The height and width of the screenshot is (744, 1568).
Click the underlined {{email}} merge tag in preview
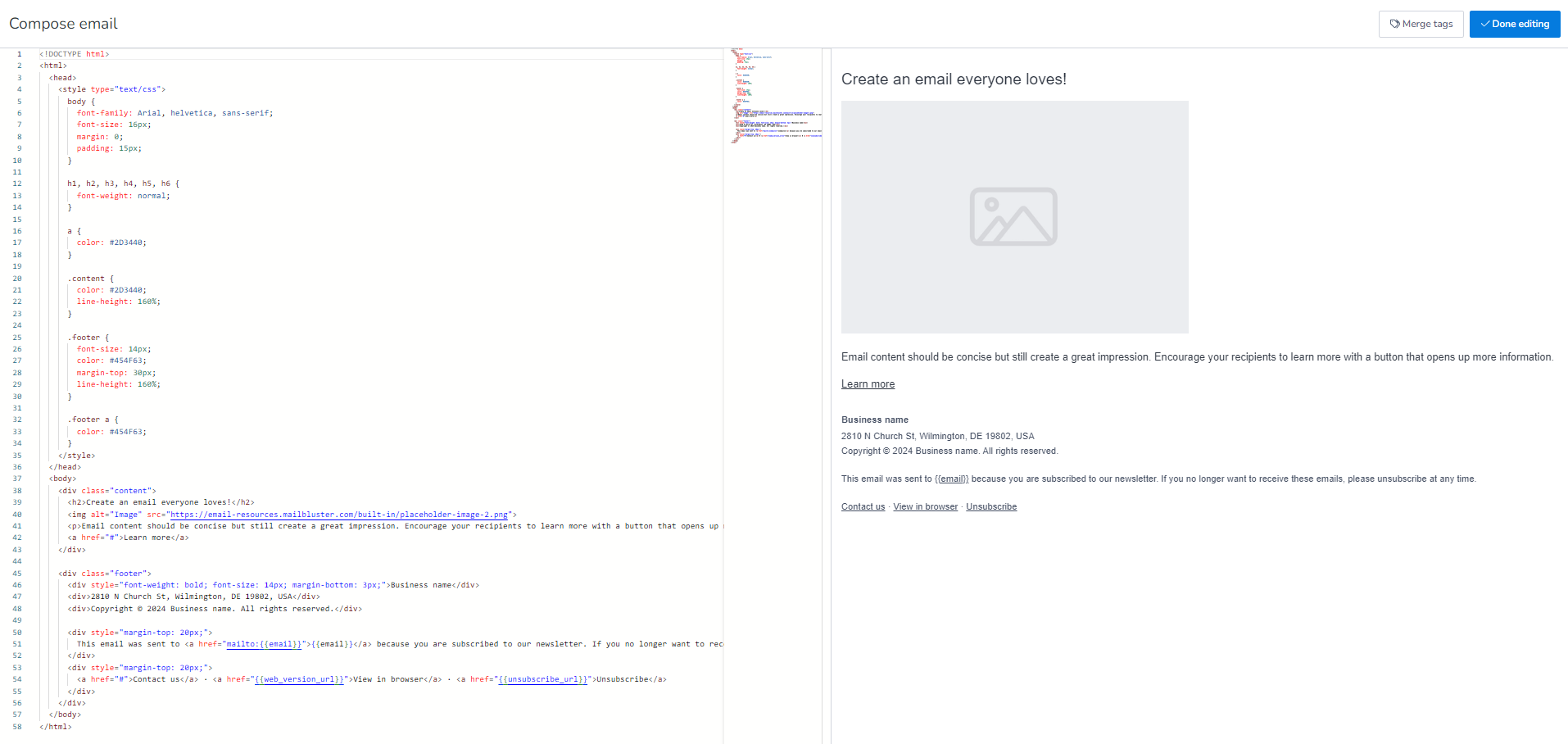pyautogui.click(x=950, y=479)
